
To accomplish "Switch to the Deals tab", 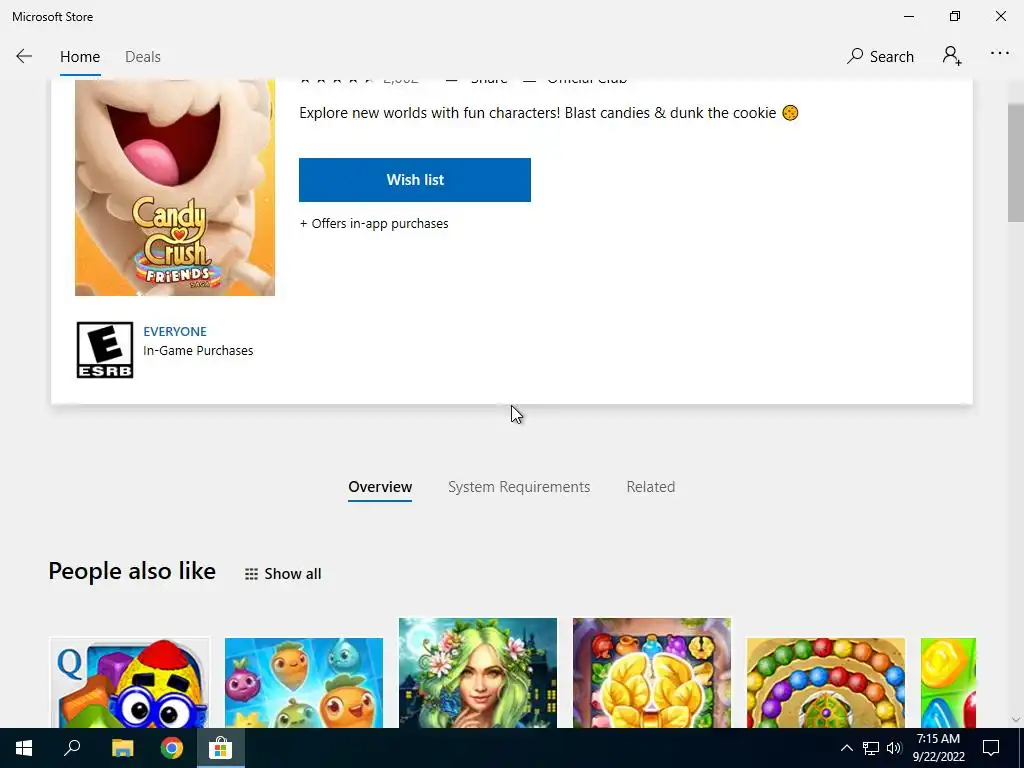I will 142,57.
